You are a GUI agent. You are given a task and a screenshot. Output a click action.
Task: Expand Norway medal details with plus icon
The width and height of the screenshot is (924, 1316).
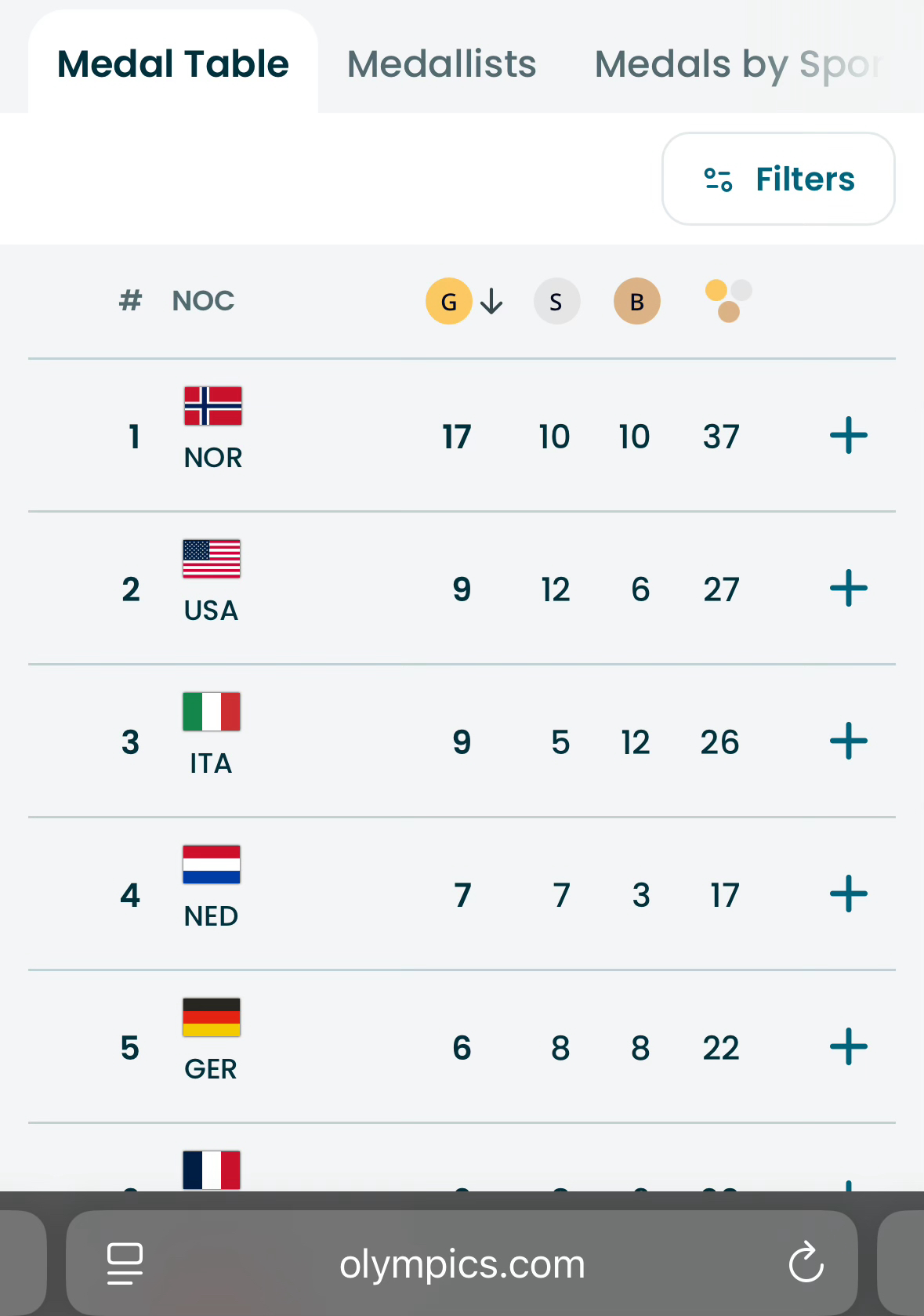848,436
